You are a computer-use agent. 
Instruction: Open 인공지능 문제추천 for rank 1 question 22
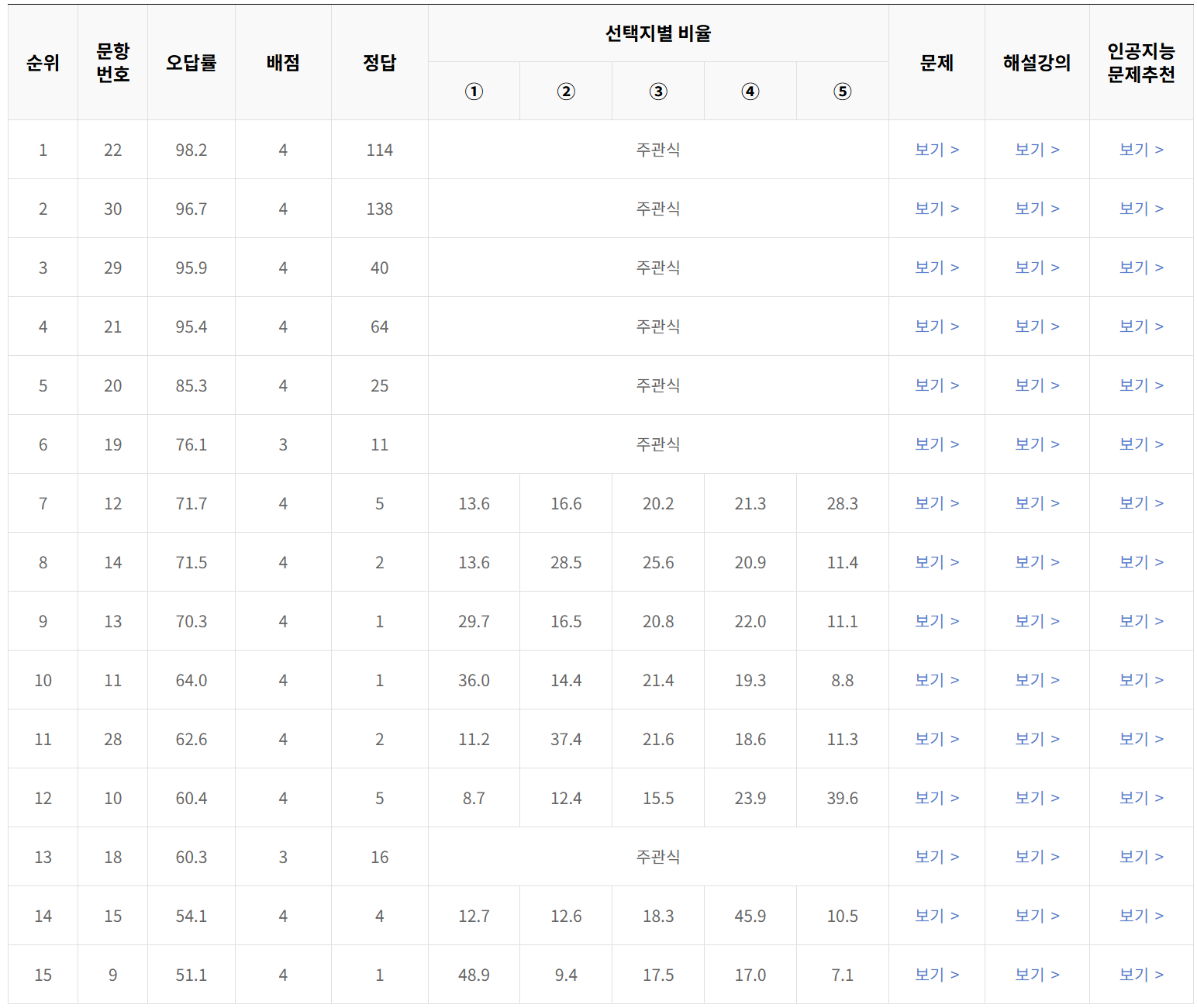[1140, 150]
